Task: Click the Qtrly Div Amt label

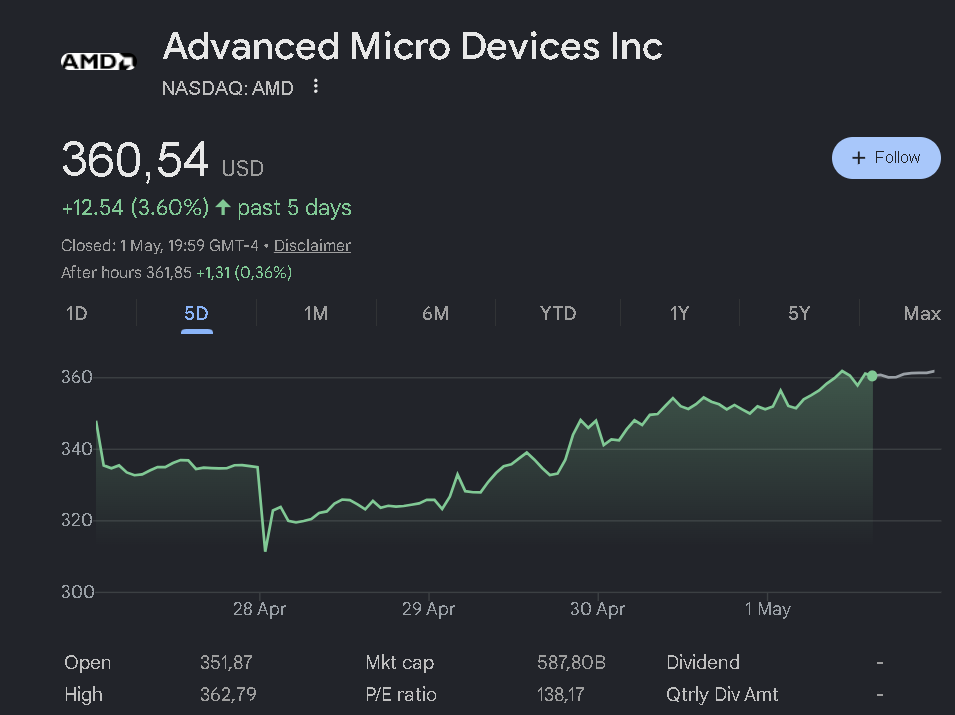Action: coord(722,694)
